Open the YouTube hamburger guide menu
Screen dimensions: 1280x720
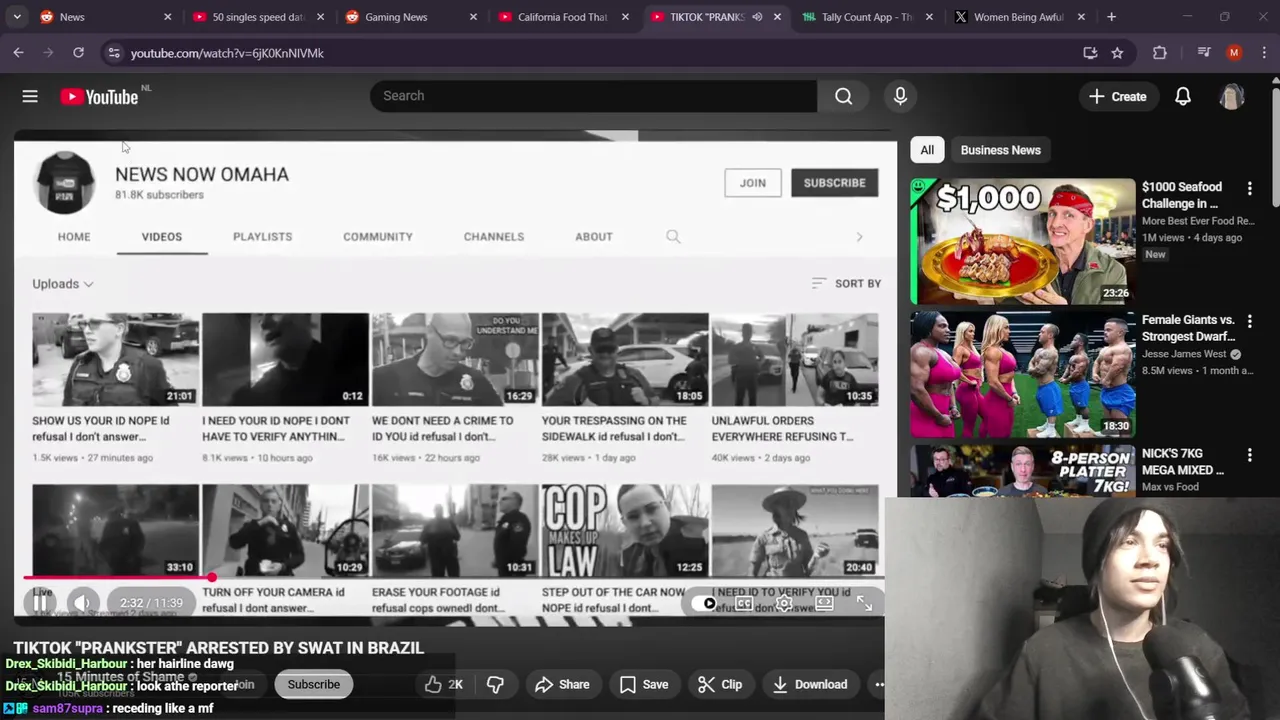click(x=30, y=96)
